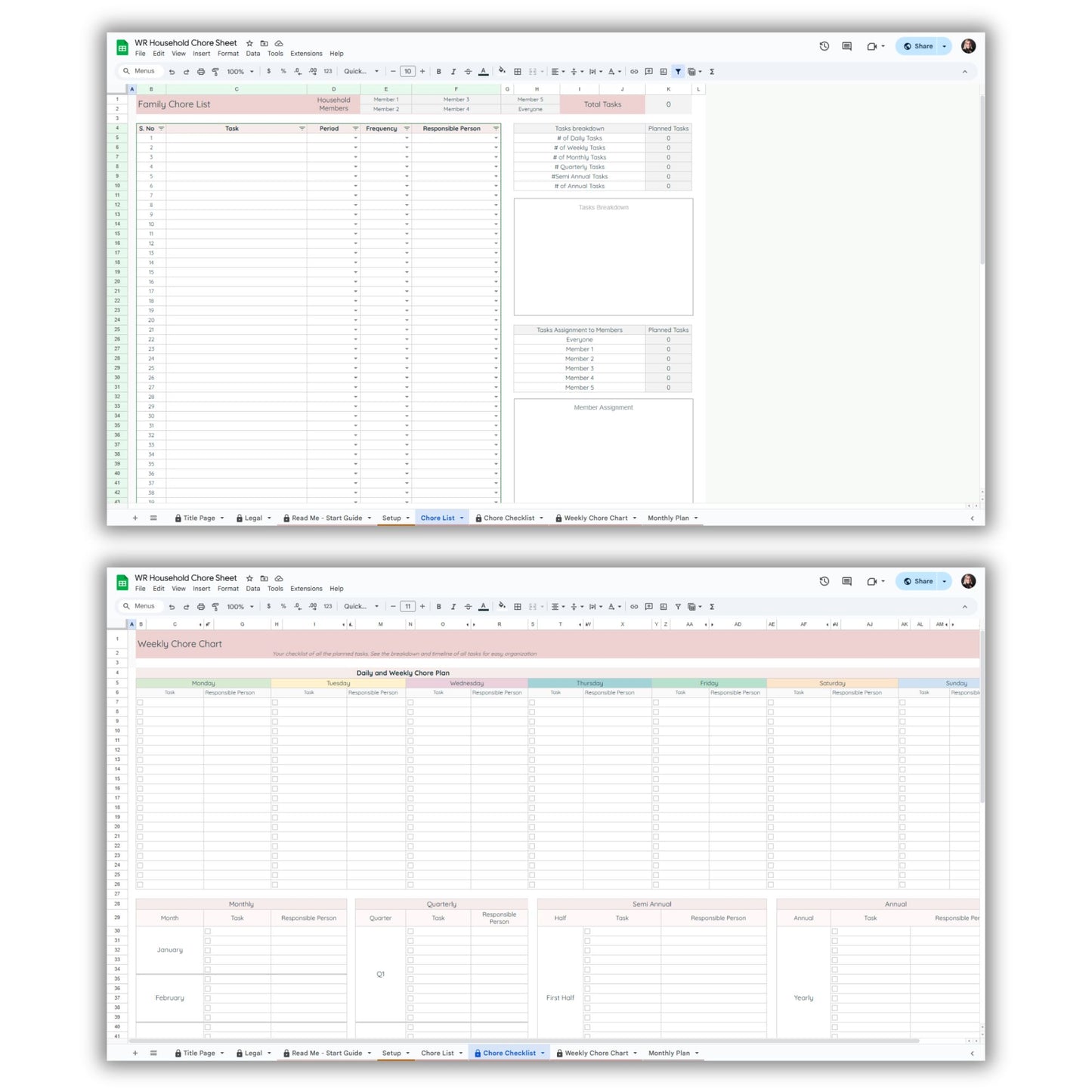Open the Period dropdown for task 1
The height and width of the screenshot is (1092, 1092).
pos(355,138)
